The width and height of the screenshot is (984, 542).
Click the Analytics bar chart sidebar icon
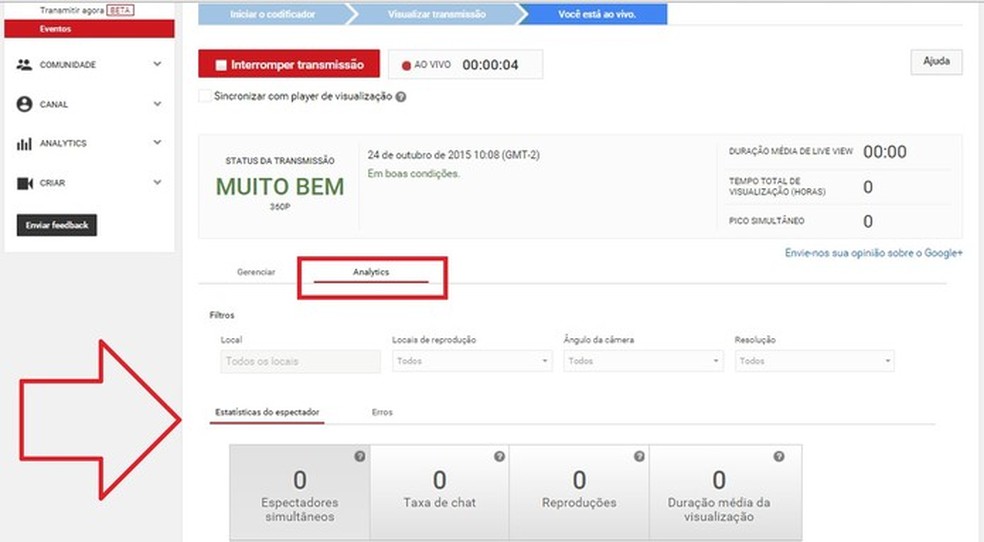point(24,144)
